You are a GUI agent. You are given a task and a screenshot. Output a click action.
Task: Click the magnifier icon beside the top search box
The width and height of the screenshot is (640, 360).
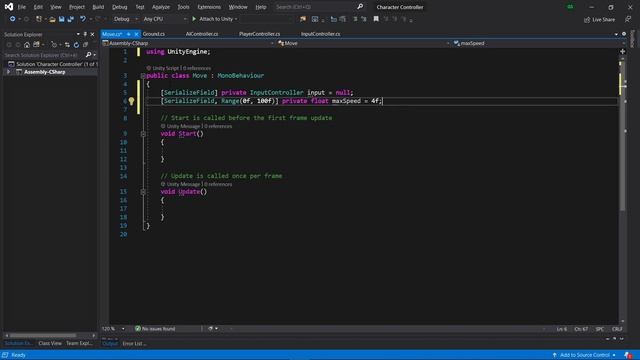(360, 7)
